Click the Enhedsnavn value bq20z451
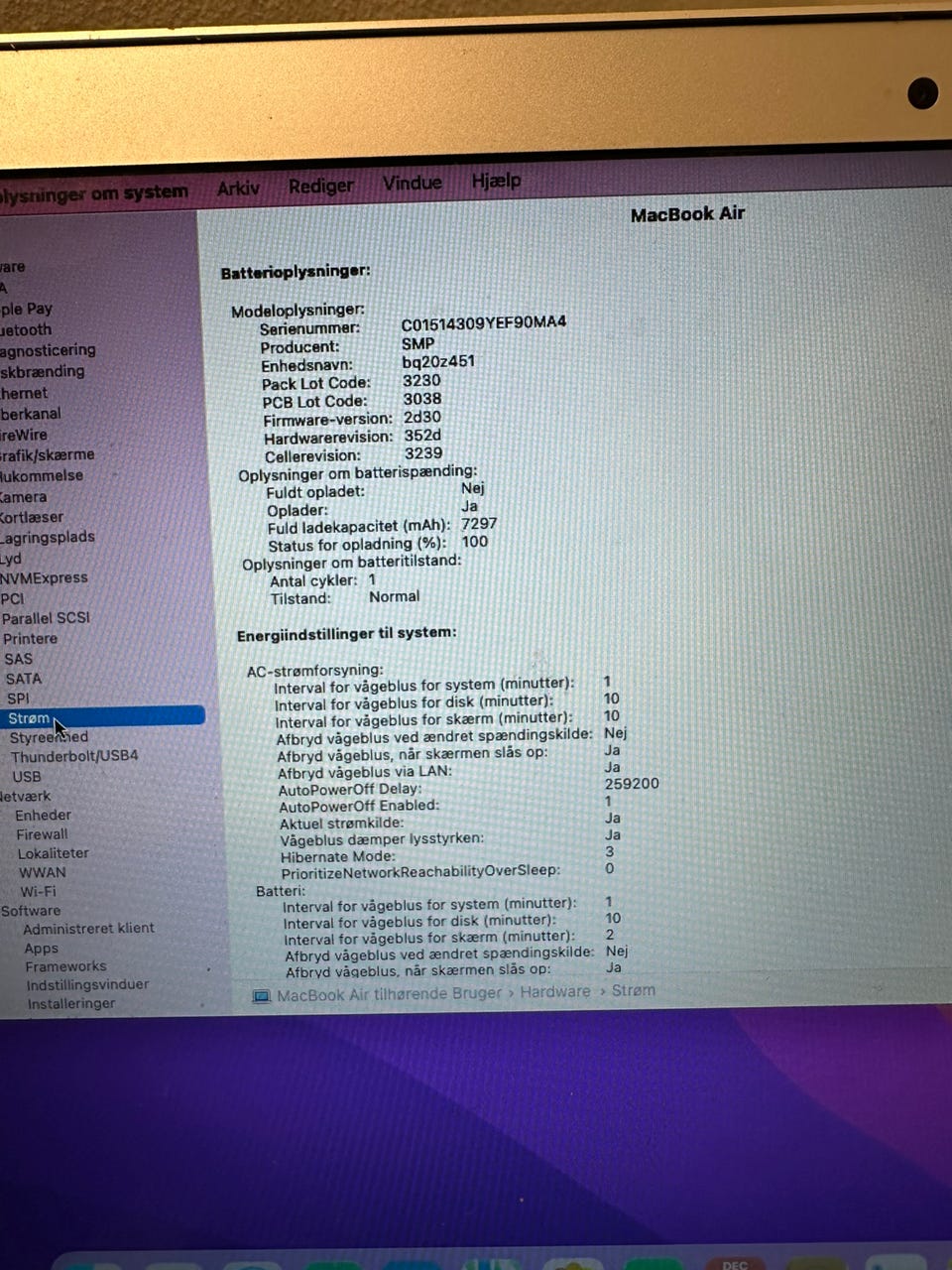This screenshot has width=952, height=1270. (x=438, y=361)
